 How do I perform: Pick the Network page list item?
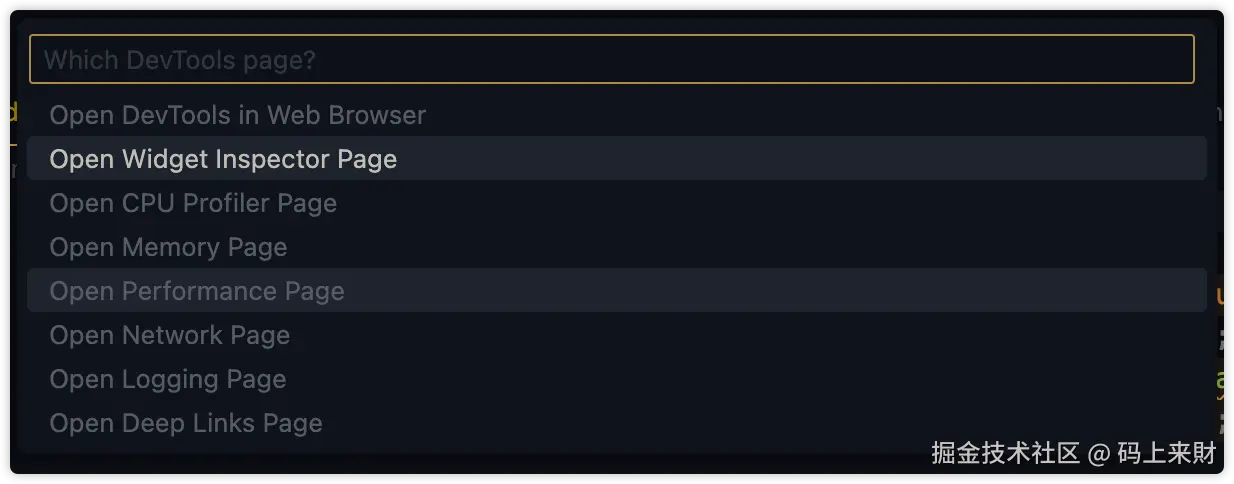(170, 335)
